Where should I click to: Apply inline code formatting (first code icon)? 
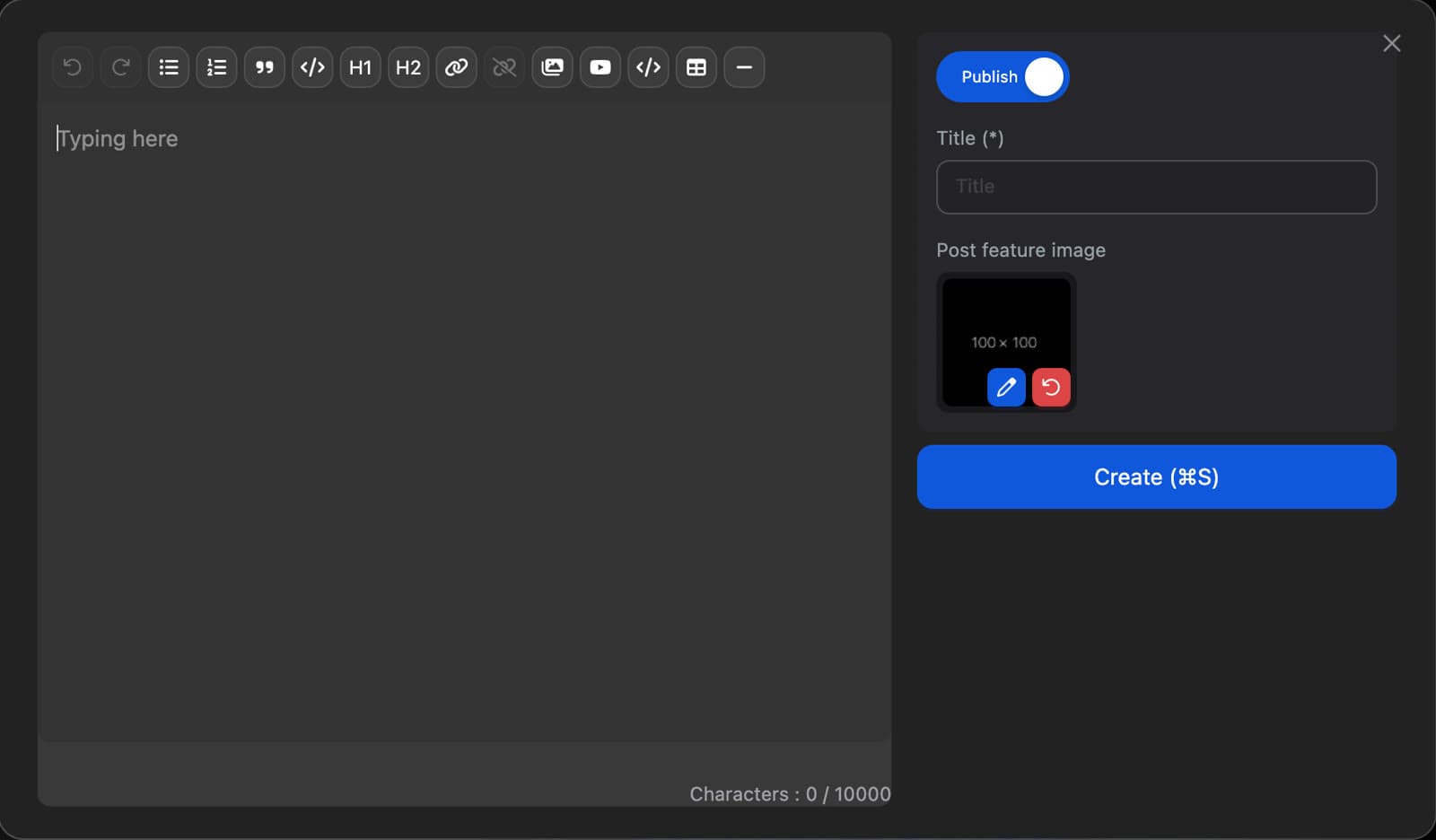coord(312,67)
